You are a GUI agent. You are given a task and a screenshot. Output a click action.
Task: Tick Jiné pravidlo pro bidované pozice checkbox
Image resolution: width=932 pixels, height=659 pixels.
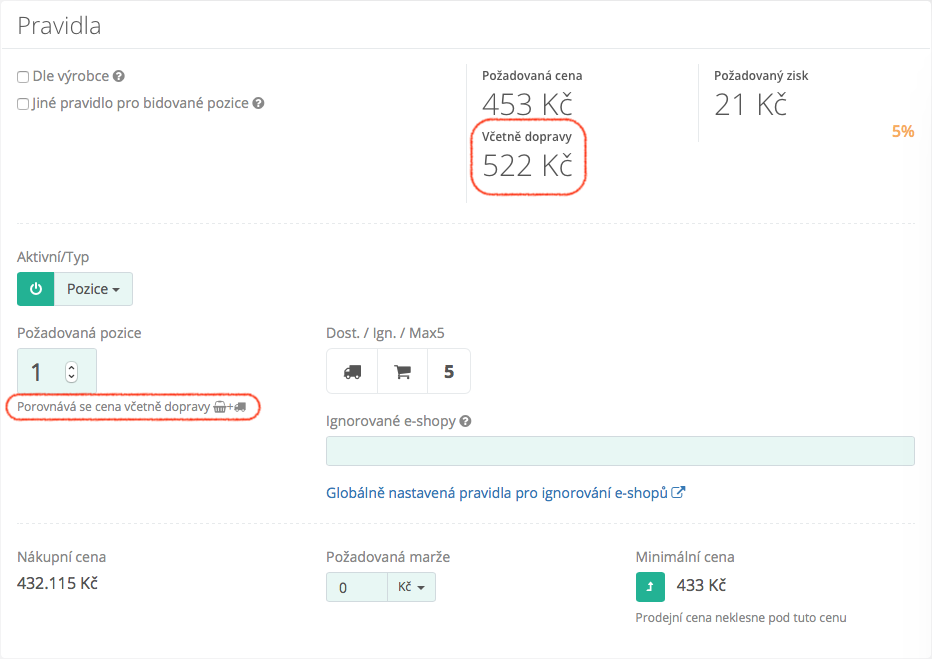click(x=23, y=103)
